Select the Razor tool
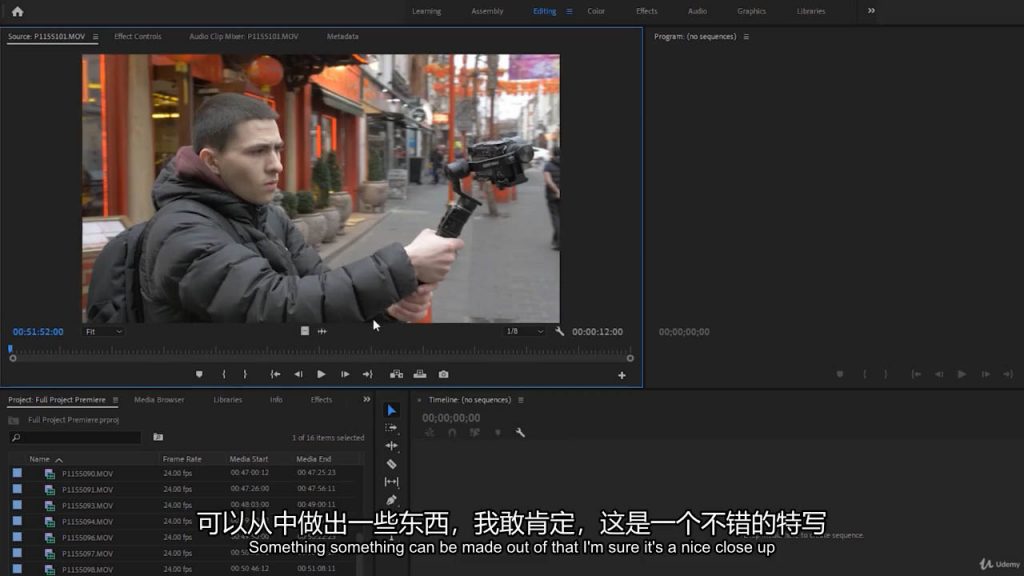Viewport: 1024px width, 576px height. (x=391, y=464)
